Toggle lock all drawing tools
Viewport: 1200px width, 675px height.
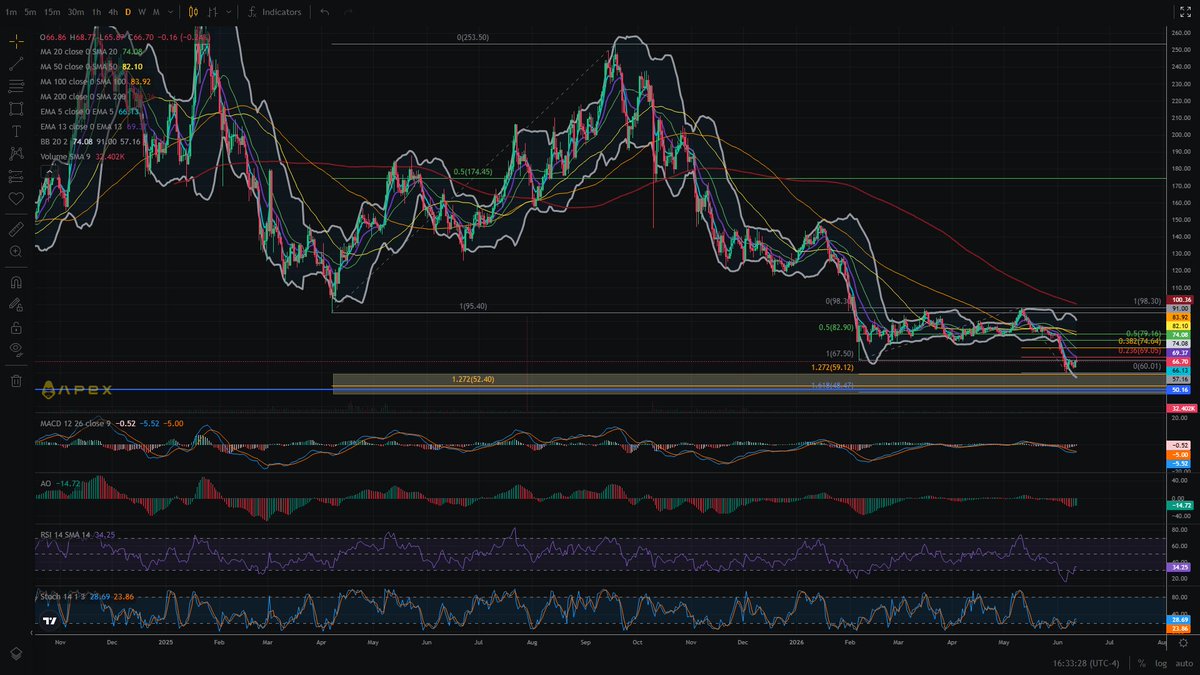pyautogui.click(x=16, y=327)
